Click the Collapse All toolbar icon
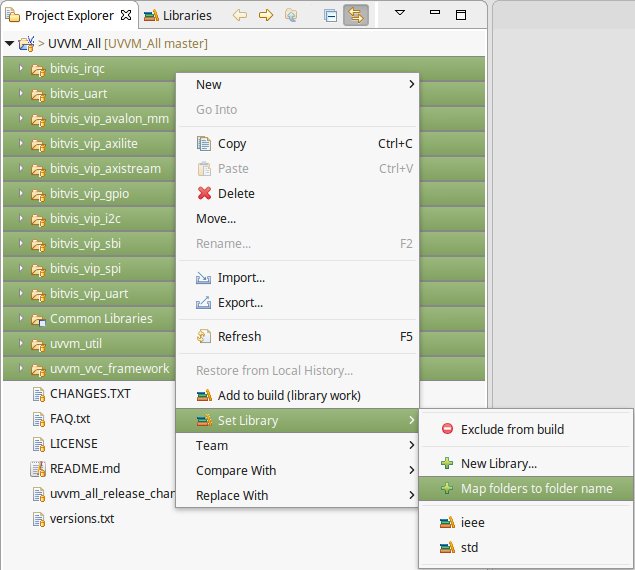 click(x=330, y=15)
